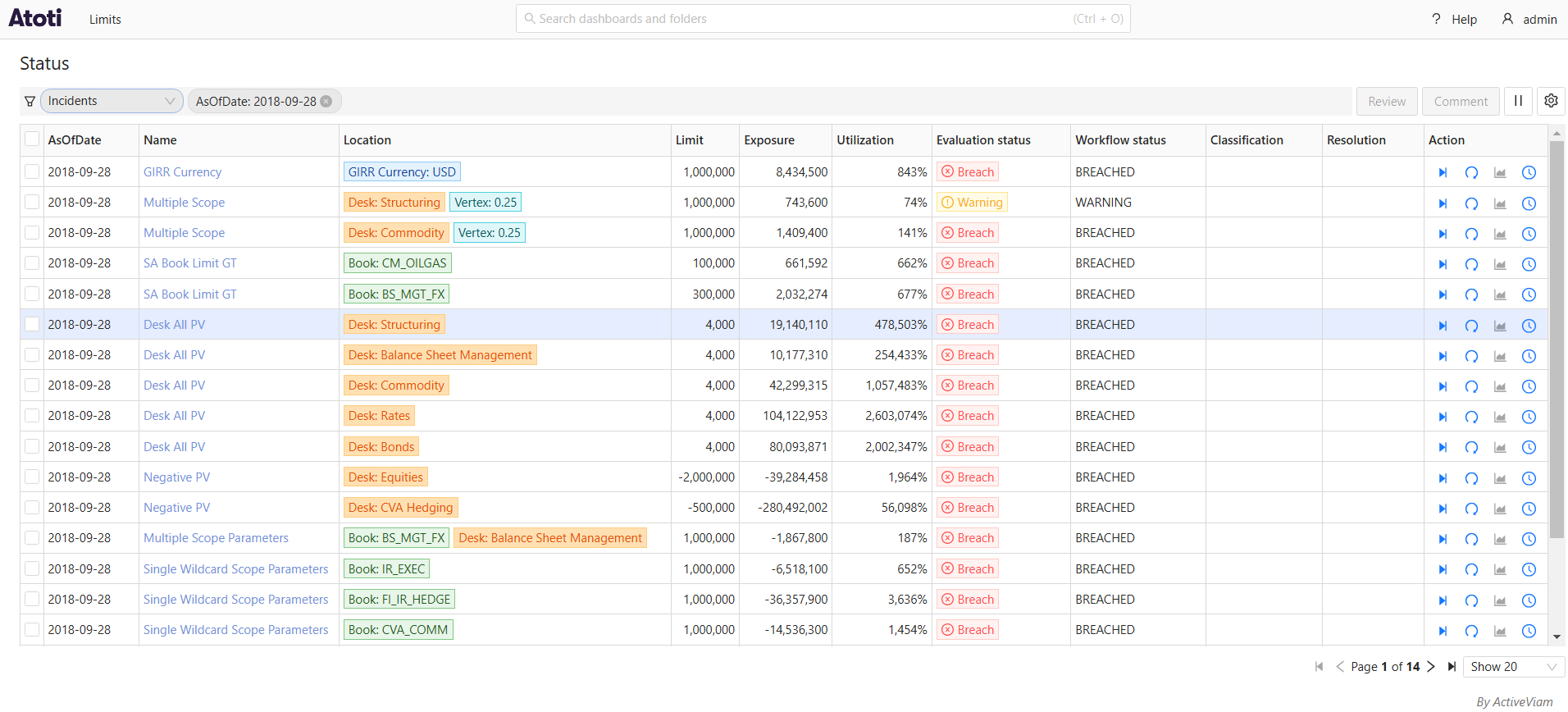Expand the Show 20 page size dropdown
The image size is (1568, 712).
click(x=1513, y=667)
